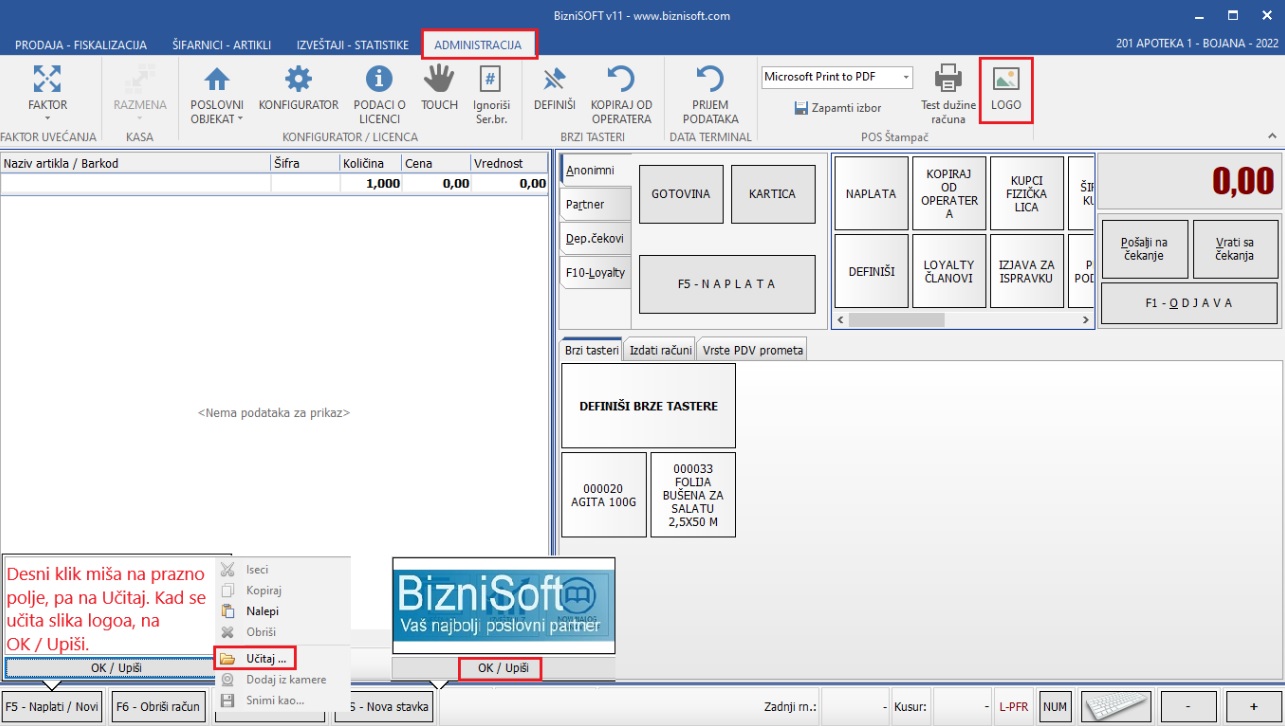
Task: Click the Ignoriši Ser.br. hash icon
Action: click(x=490, y=80)
